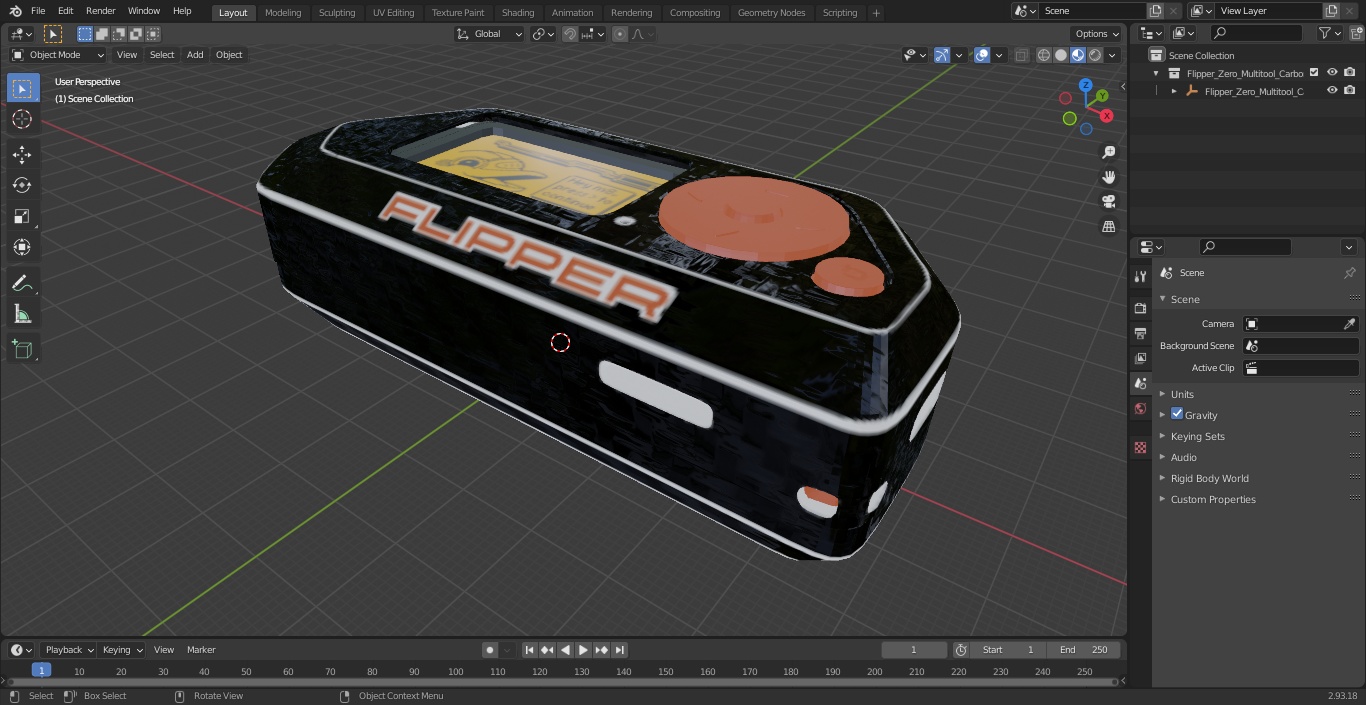Viewport: 1366px width, 705px height.
Task: Activate the Measure tool
Action: coord(22,315)
